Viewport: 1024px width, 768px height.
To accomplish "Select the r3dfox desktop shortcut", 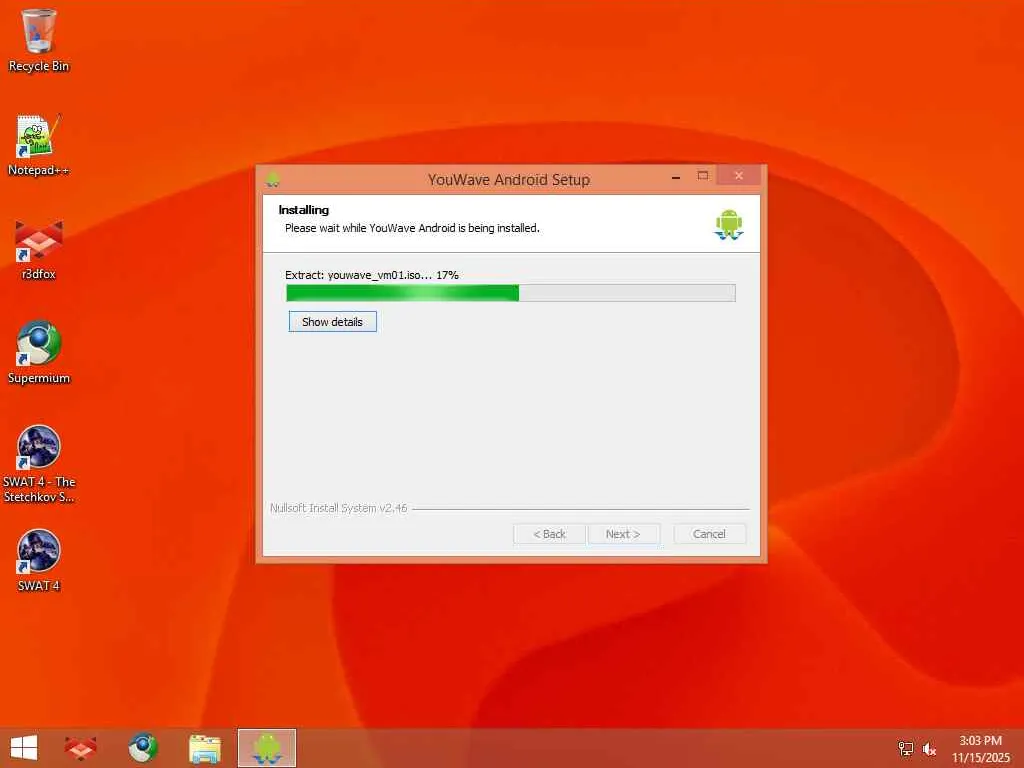I will coord(39,249).
